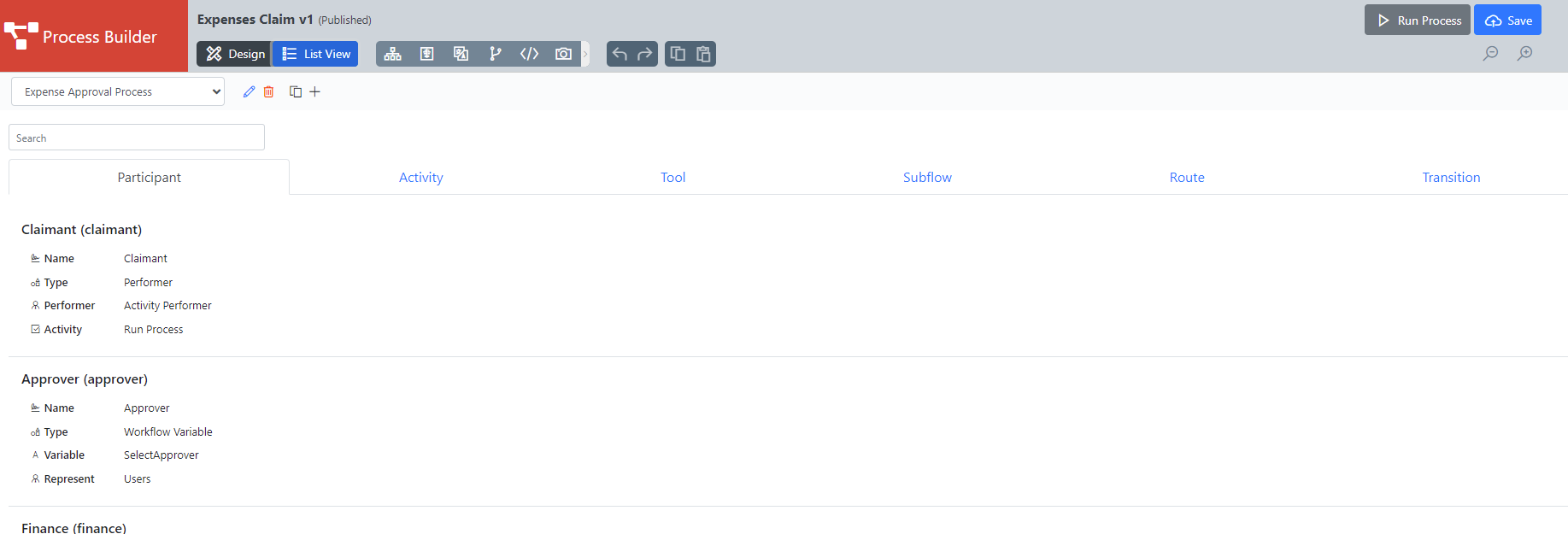This screenshot has width=1568, height=534.
Task: Click the zoom out magnifier icon
Action: pyautogui.click(x=1491, y=53)
